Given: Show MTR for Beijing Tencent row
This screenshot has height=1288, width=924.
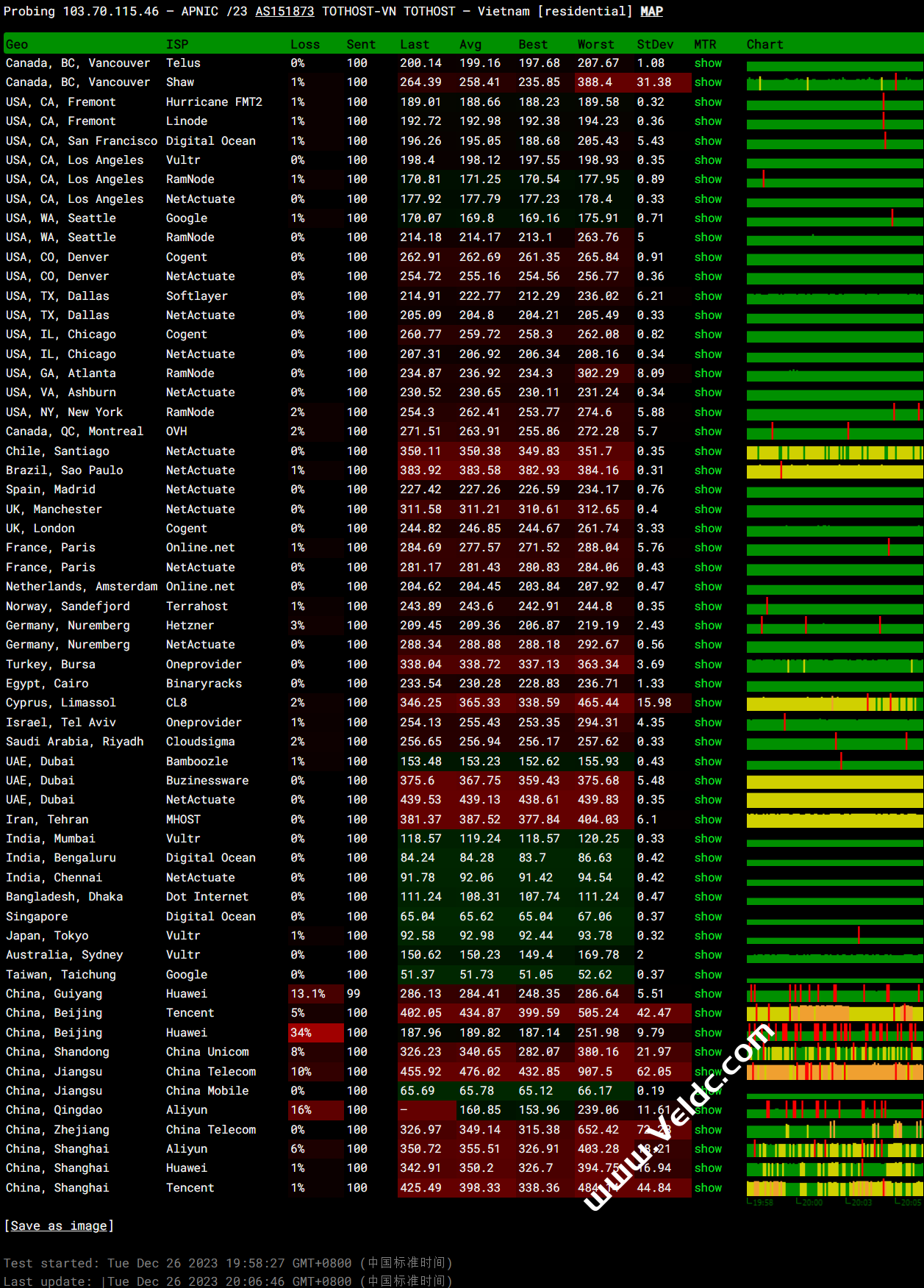Looking at the screenshot, I should coord(708,1013).
